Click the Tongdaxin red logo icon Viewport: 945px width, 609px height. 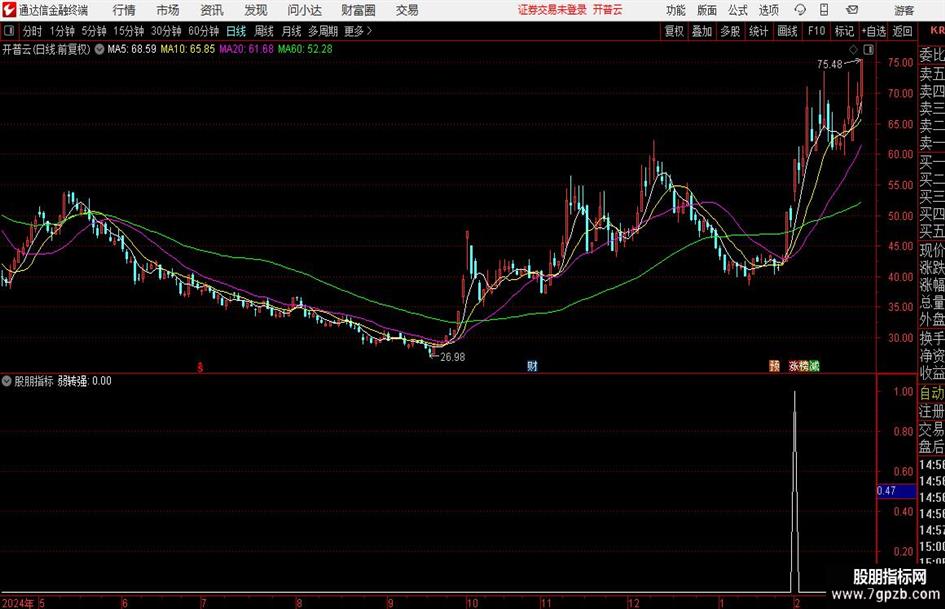point(9,10)
